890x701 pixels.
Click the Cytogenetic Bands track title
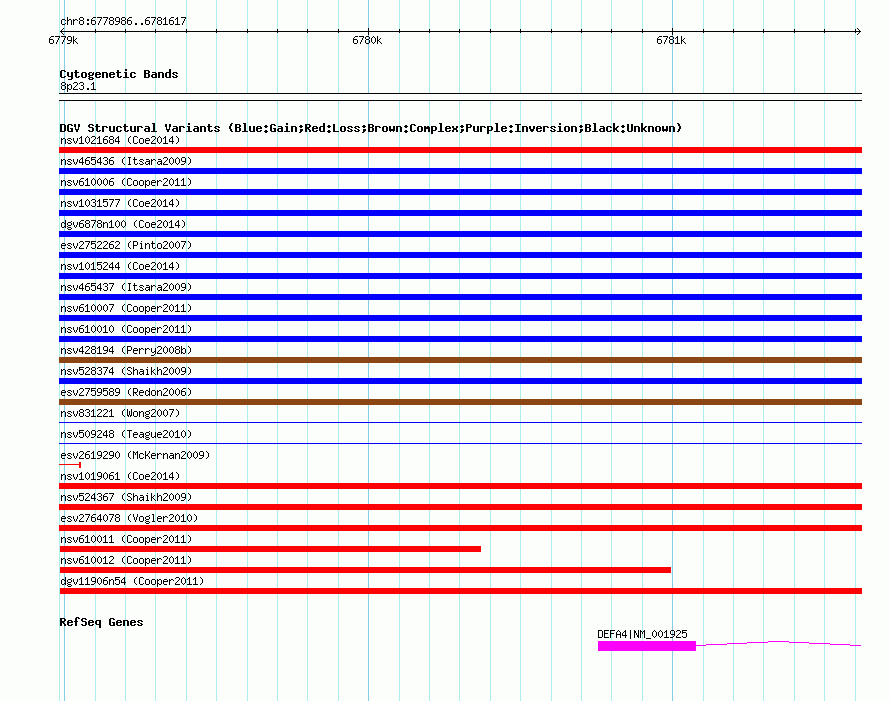tap(119, 74)
